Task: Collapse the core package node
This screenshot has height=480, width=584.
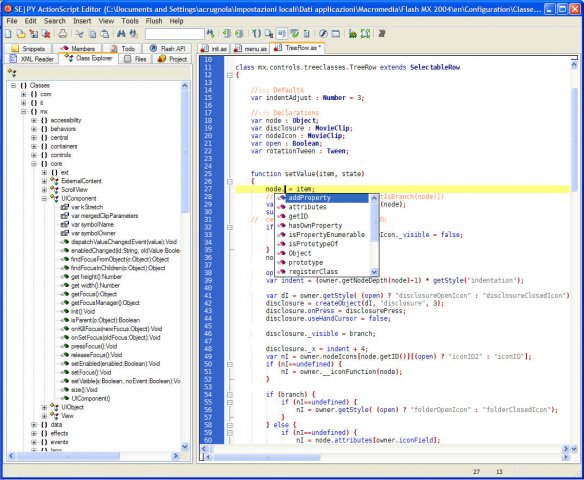Action: (x=34, y=164)
